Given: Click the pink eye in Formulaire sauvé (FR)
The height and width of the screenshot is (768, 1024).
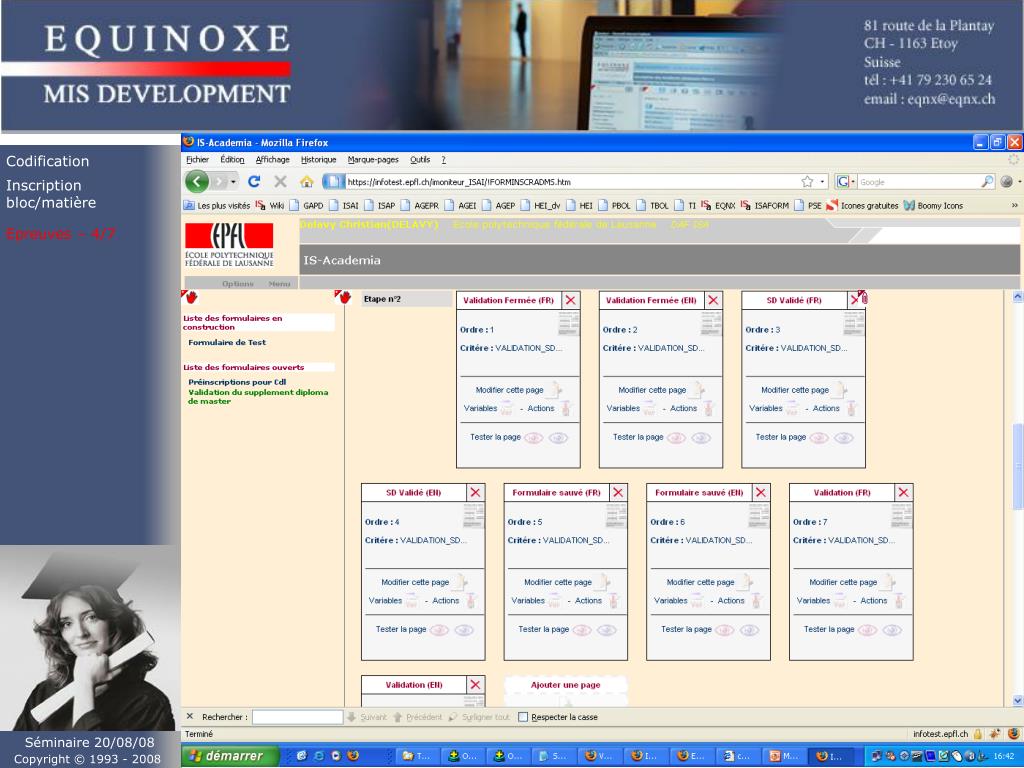Looking at the screenshot, I should point(582,630).
